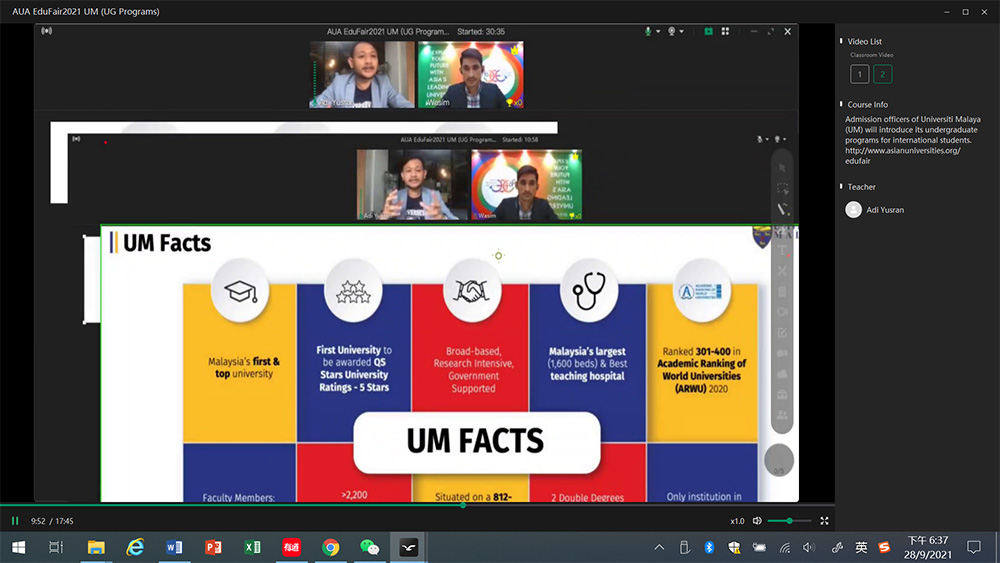
Task: Click the clear trash tool
Action: pos(783,291)
